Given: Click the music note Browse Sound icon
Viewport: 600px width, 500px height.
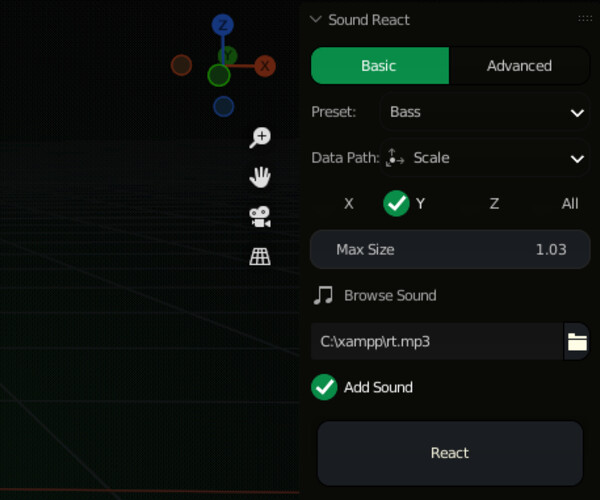Looking at the screenshot, I should tap(323, 295).
